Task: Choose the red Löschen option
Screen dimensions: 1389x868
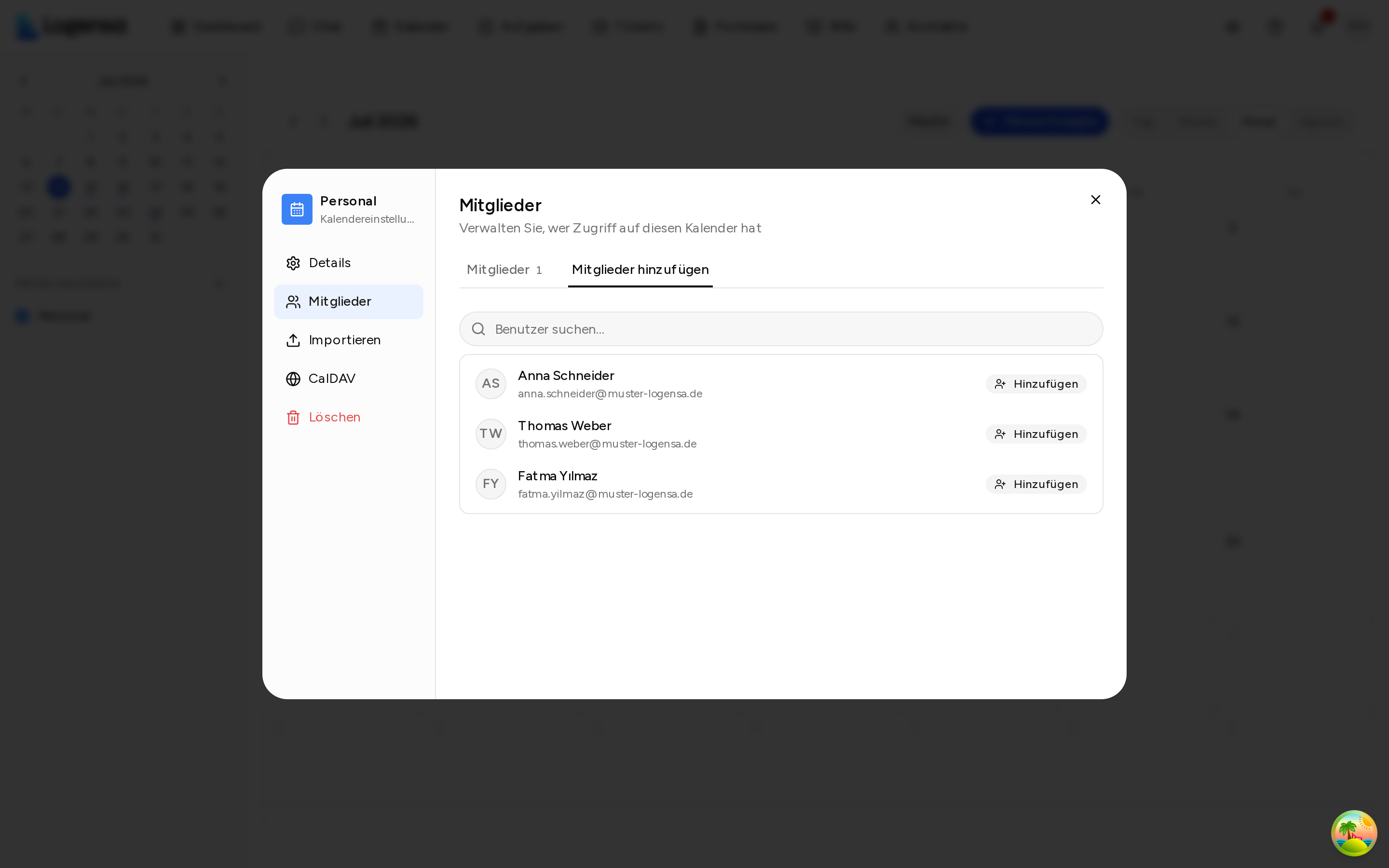Action: click(x=348, y=417)
